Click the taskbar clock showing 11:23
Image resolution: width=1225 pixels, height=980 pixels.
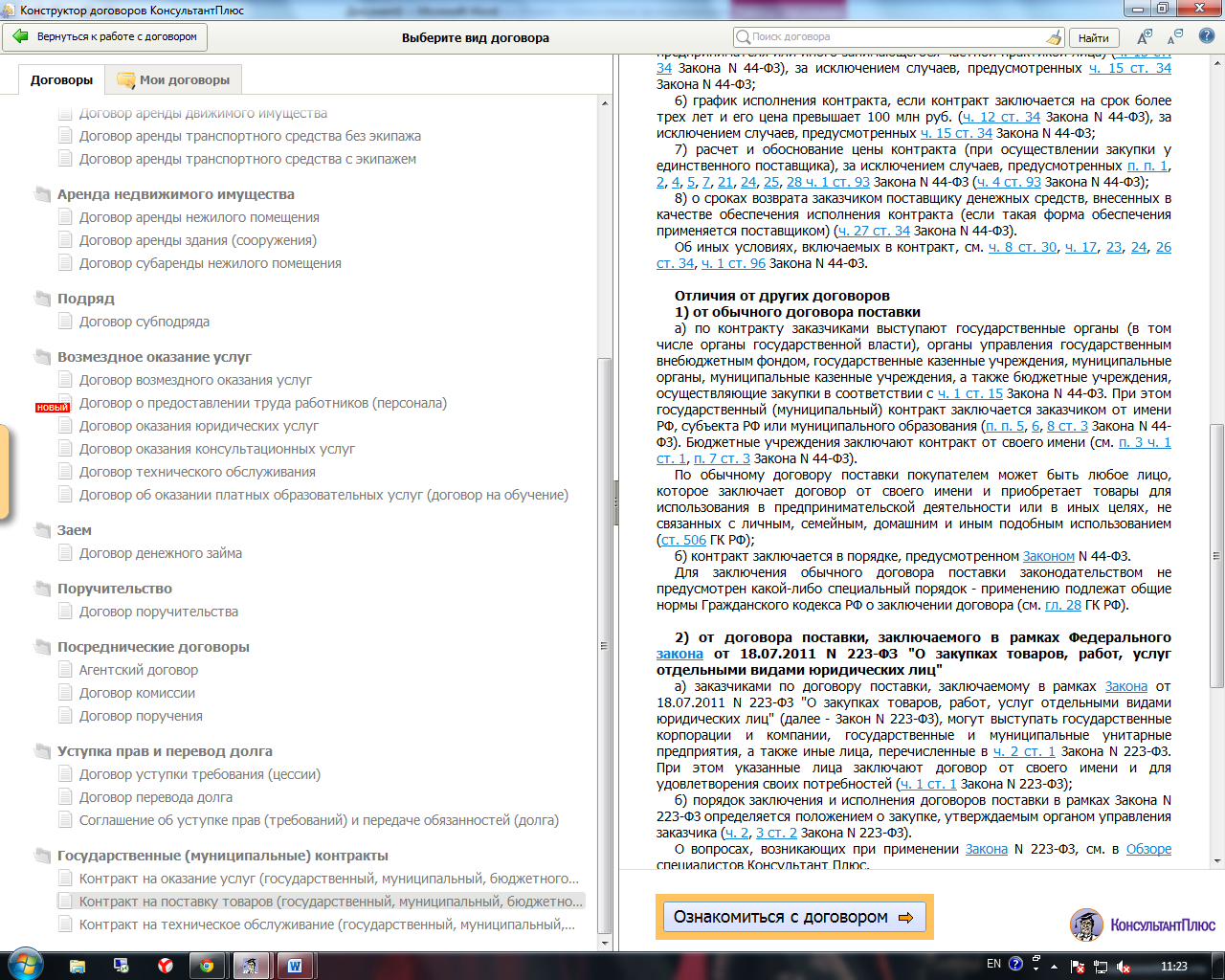click(x=1173, y=967)
